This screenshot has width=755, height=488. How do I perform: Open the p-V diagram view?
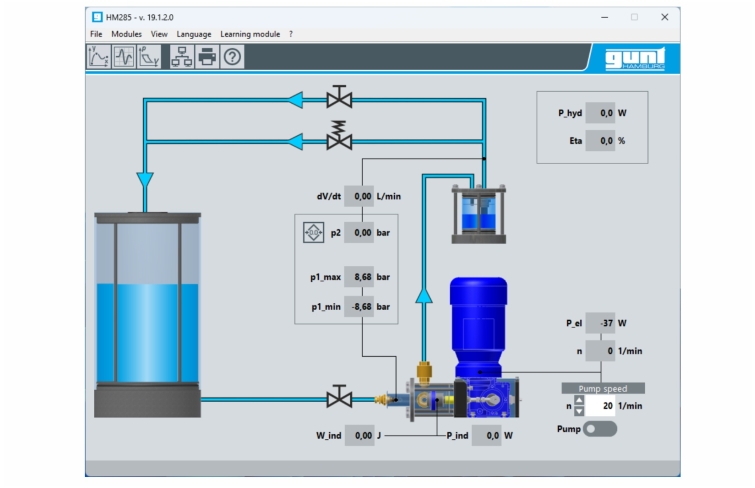[148, 57]
